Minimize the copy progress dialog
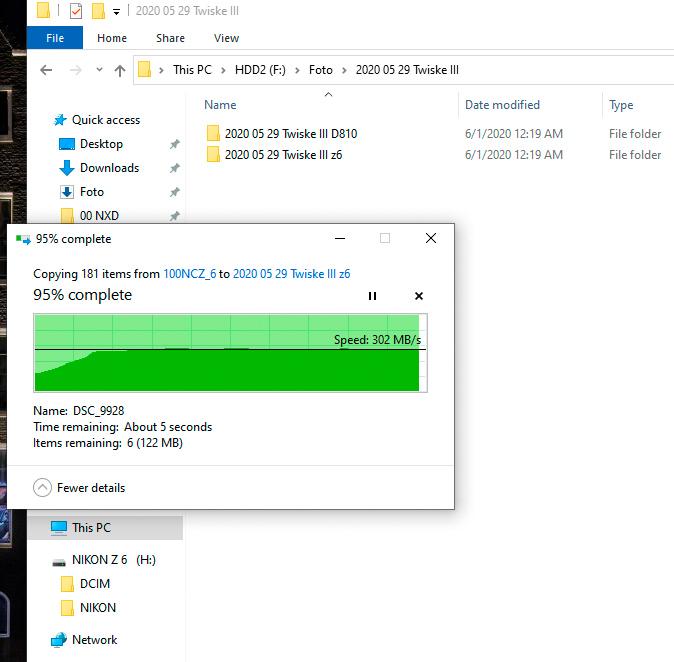Screen dimensions: 674x662 [x=340, y=238]
